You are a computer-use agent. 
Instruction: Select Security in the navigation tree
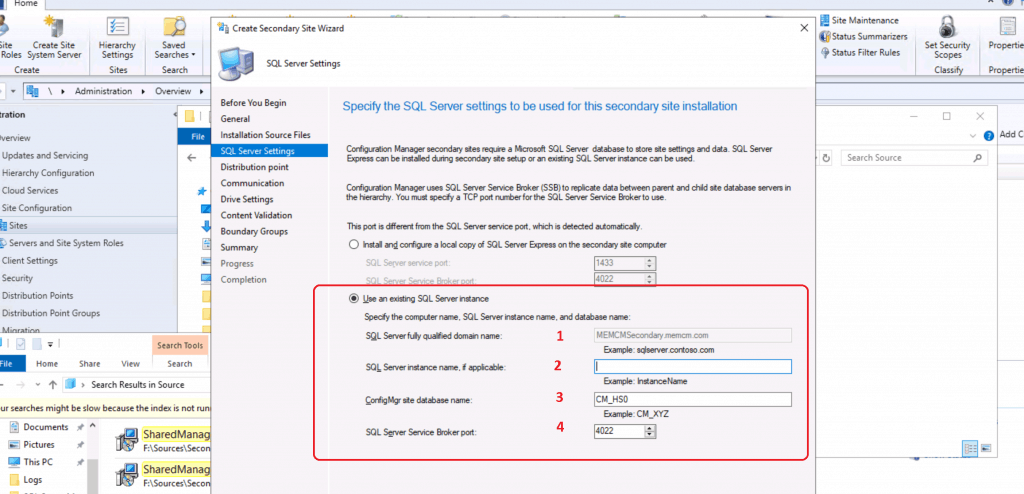coord(17,278)
